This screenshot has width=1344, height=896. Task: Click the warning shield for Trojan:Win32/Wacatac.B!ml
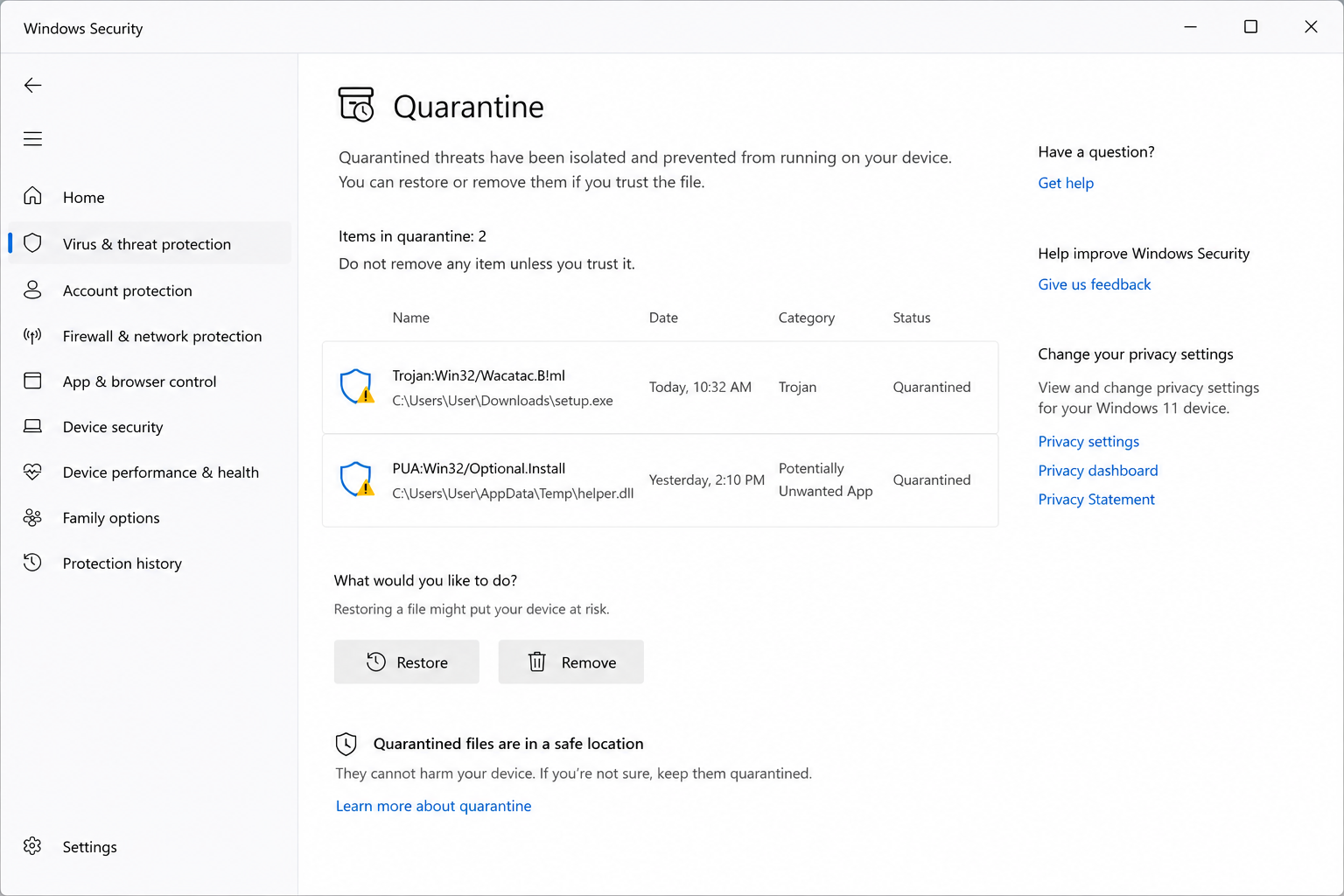[x=356, y=387]
